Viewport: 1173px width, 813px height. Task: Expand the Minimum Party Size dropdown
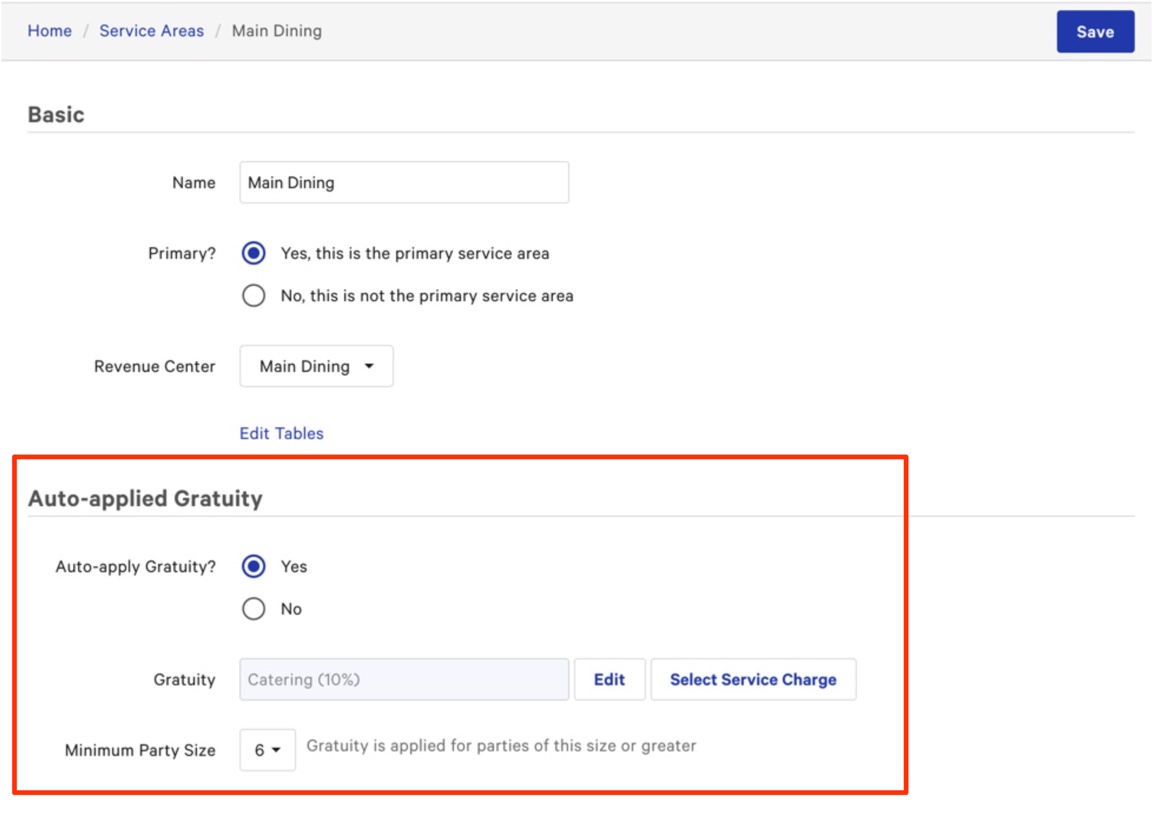(x=267, y=750)
